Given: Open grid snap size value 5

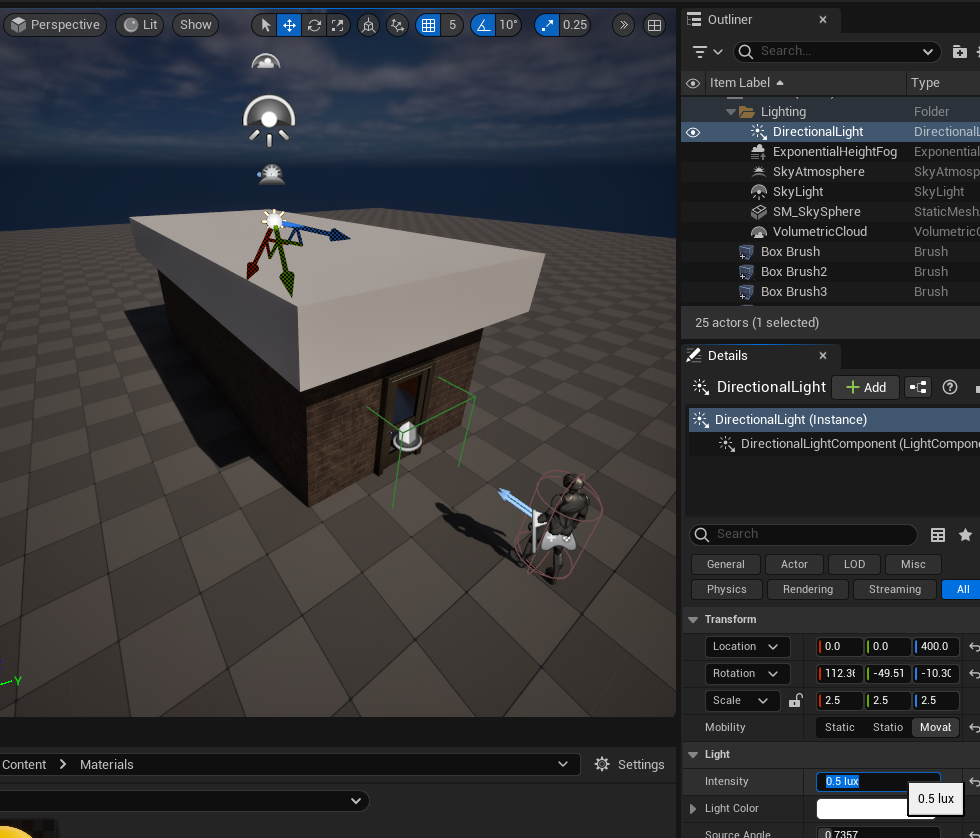Looking at the screenshot, I should pos(452,25).
